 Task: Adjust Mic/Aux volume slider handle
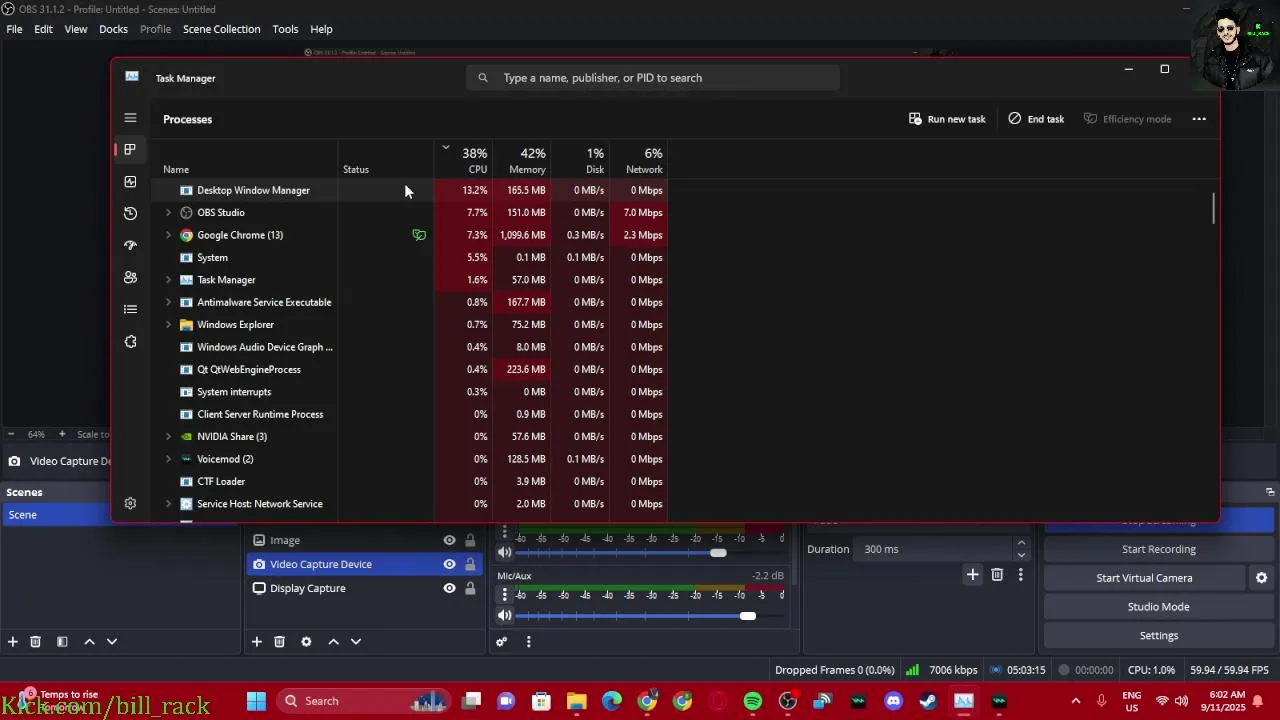[748, 616]
